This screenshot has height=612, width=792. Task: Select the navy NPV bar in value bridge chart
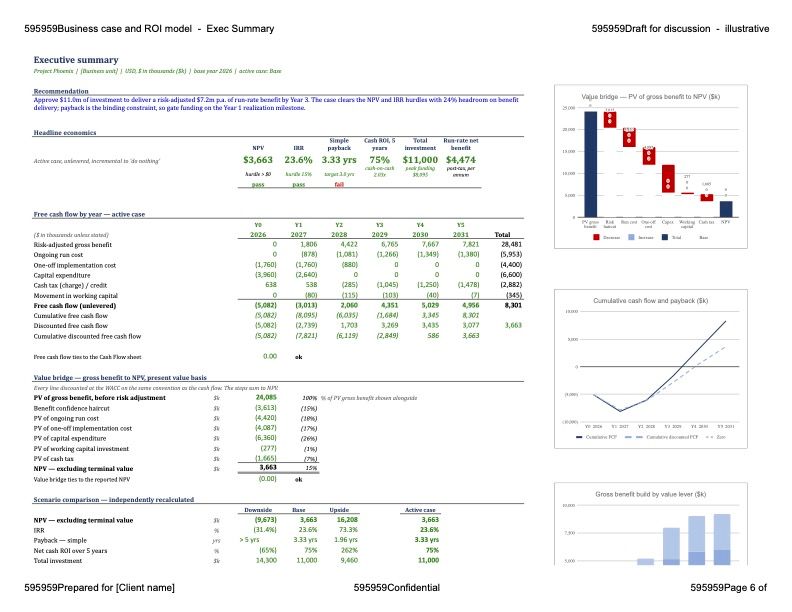pos(726,209)
